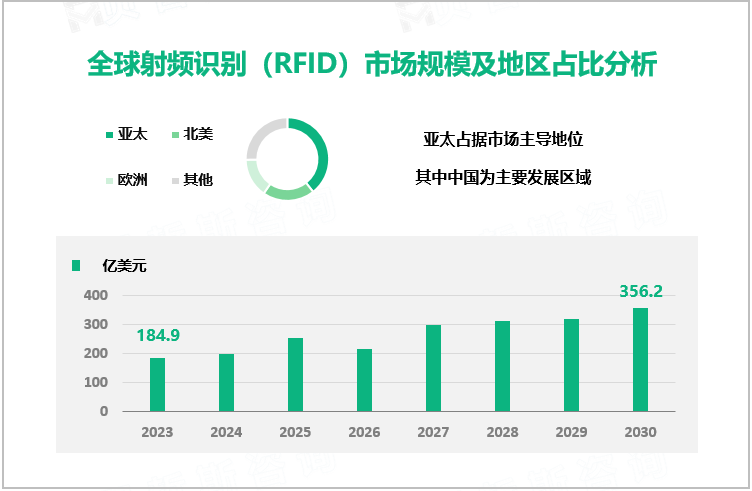Click the 2025 x-axis label
The height and width of the screenshot is (491, 752).
point(295,433)
